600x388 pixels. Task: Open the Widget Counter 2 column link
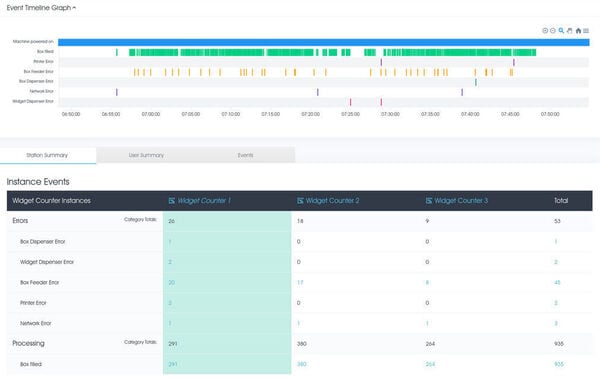point(333,201)
